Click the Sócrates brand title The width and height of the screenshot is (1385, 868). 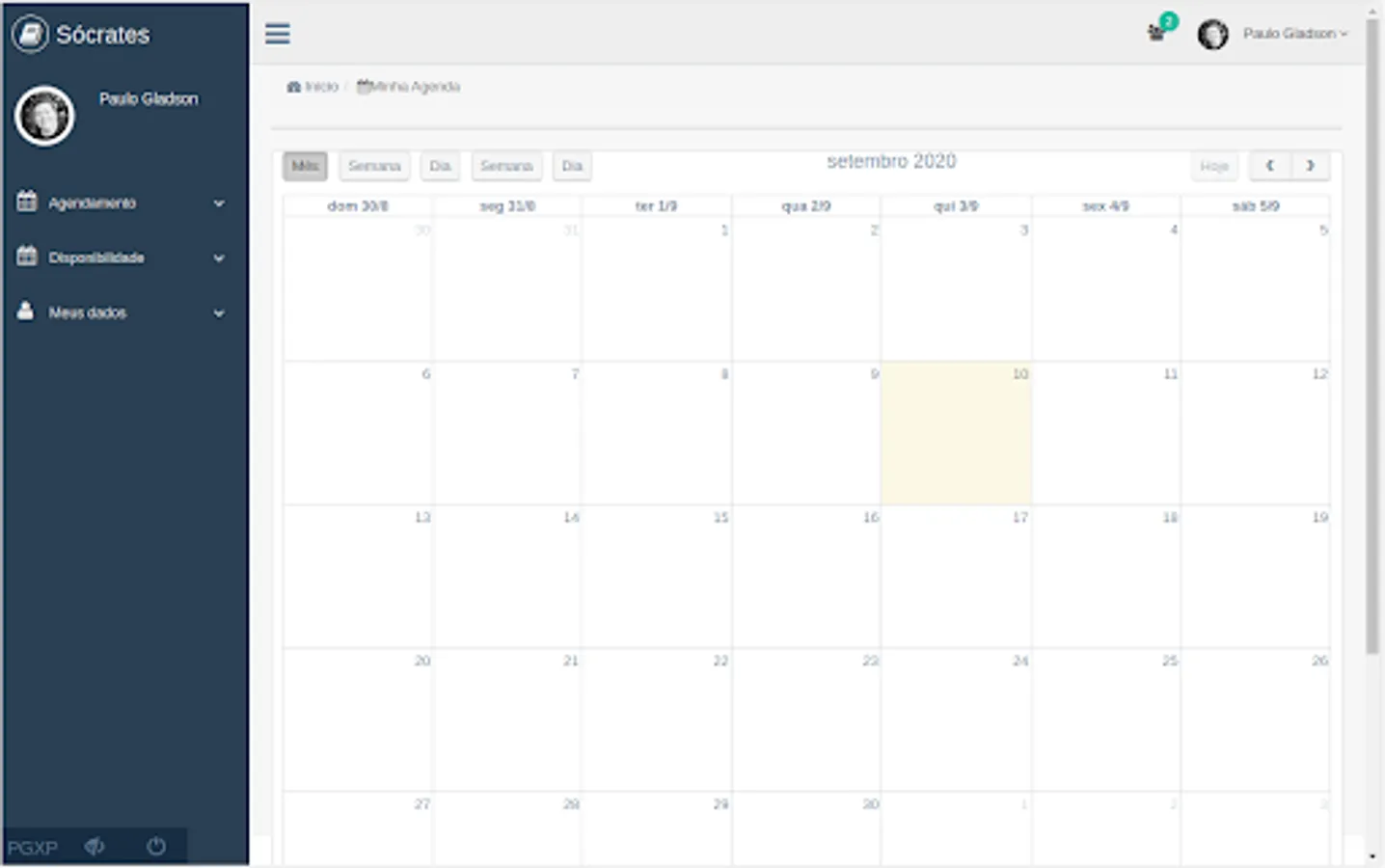coord(103,35)
